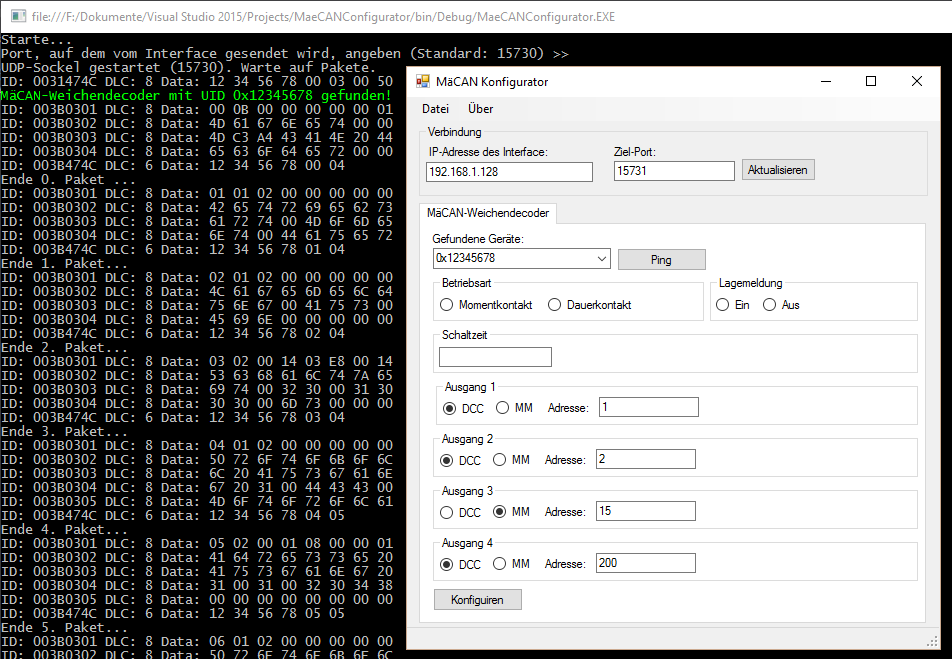
Task: Minimize the MäCAN Konfigurator window
Action: pos(826,81)
